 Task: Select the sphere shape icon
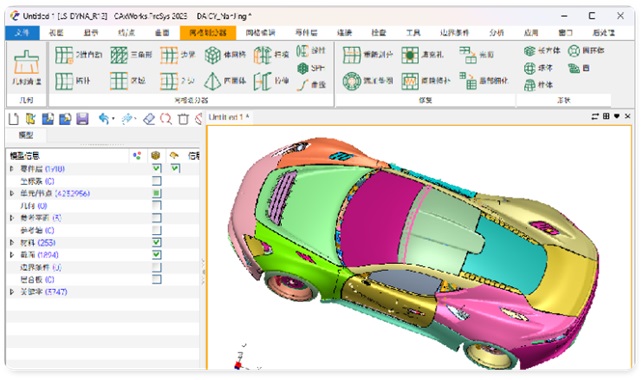click(529, 68)
